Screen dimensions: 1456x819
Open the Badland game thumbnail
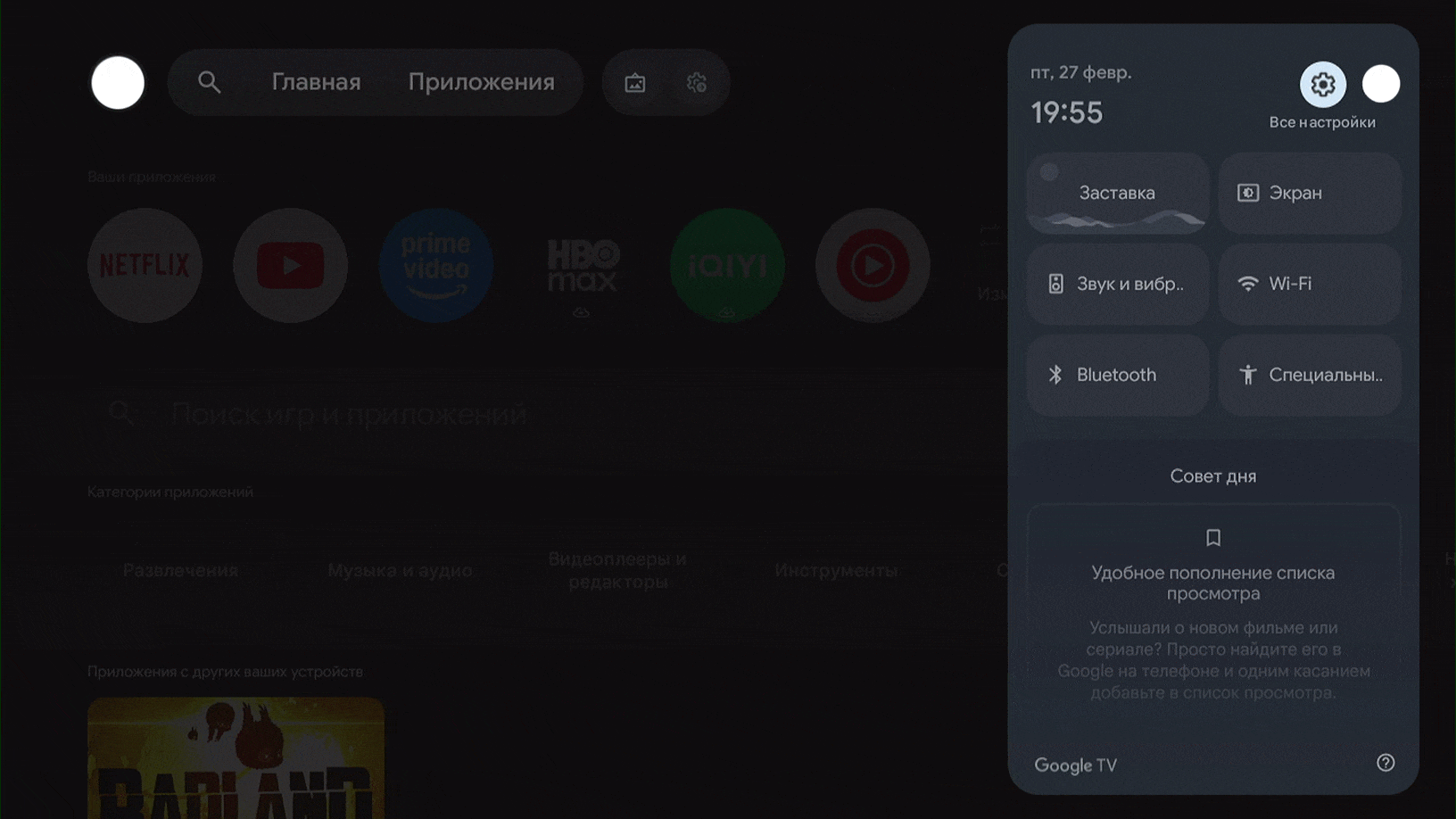(236, 758)
